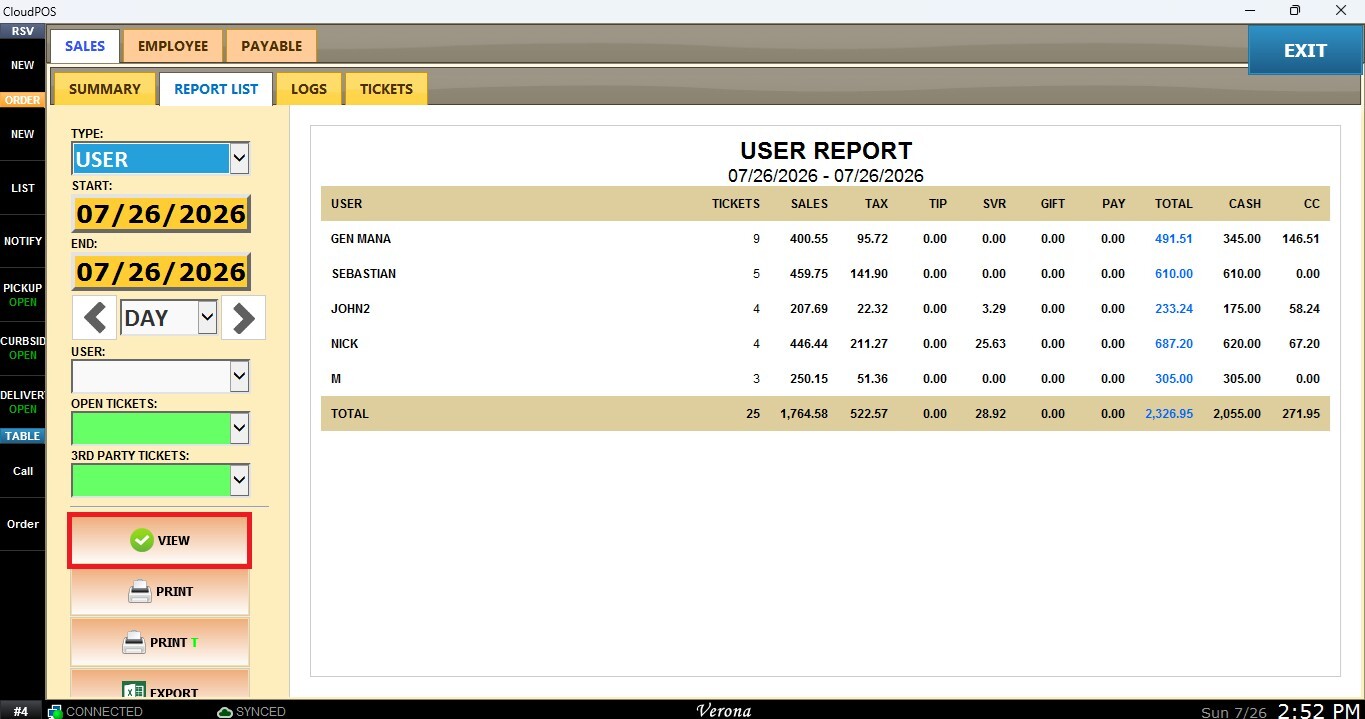The height and width of the screenshot is (719, 1365).
Task: Click the EXIT button
Action: 1305,50
